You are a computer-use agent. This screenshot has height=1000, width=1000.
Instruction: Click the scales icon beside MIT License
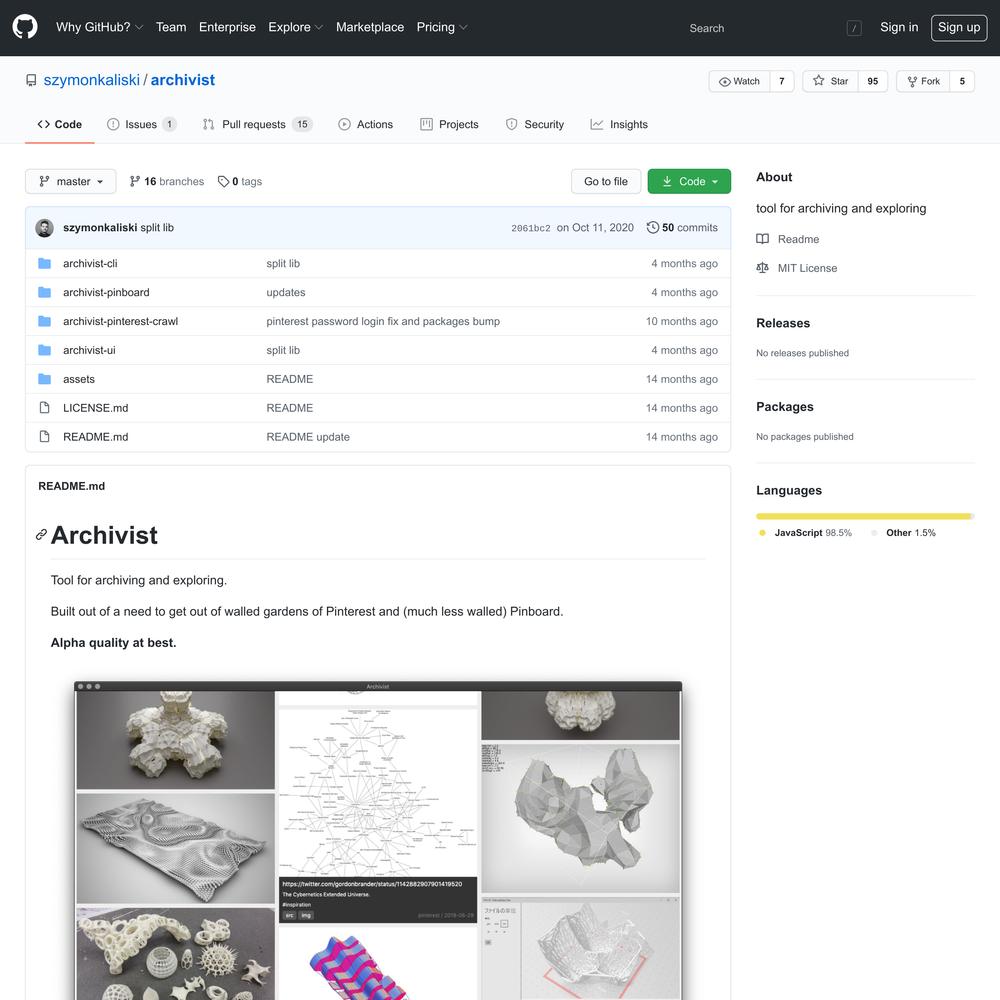pyautogui.click(x=762, y=268)
